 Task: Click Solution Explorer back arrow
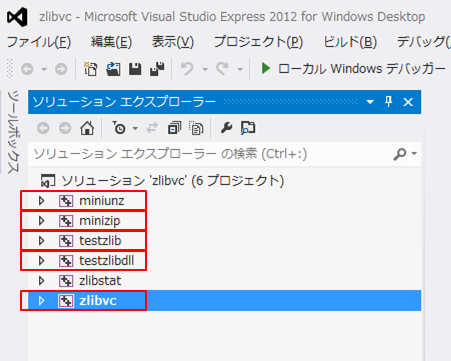tap(43, 128)
